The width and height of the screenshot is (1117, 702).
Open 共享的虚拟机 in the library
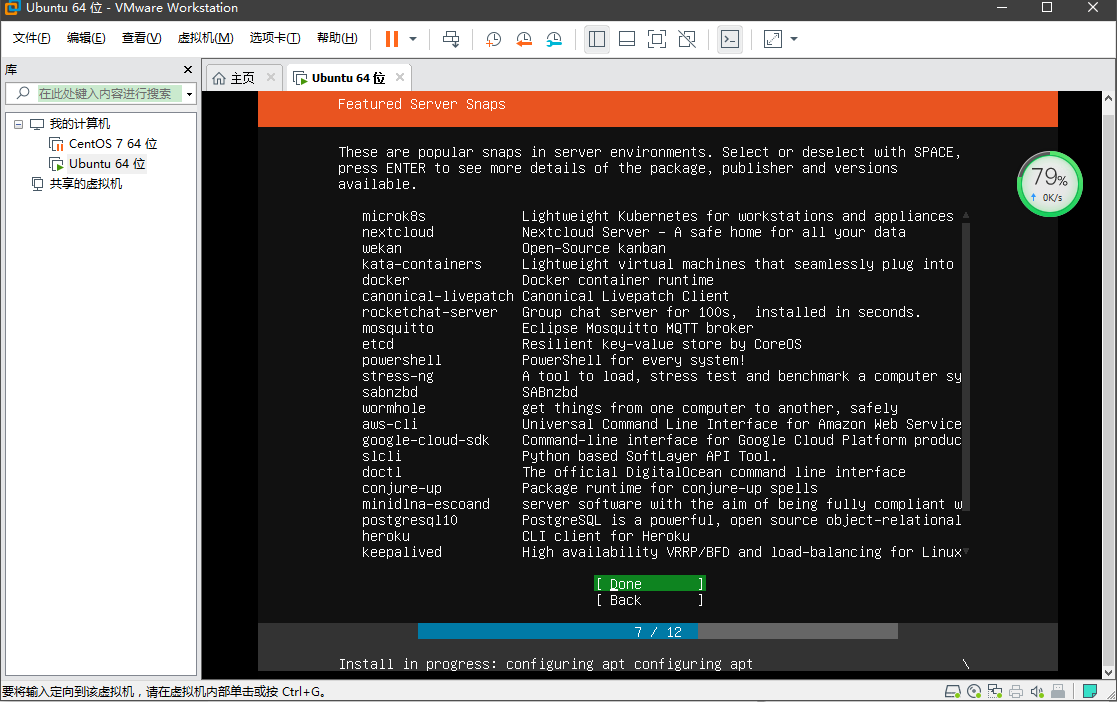coord(85,184)
